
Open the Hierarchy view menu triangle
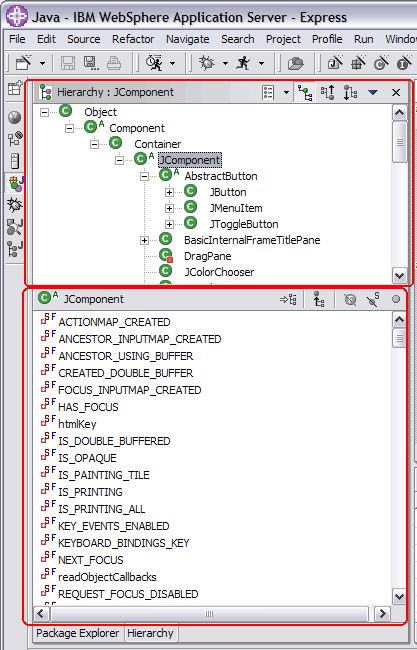[x=372, y=92]
